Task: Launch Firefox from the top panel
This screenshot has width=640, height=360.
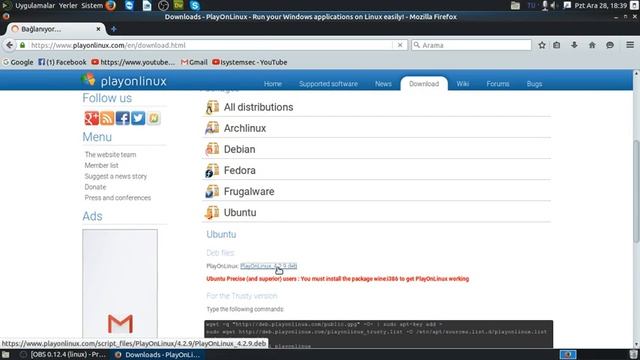Action: 111,5
